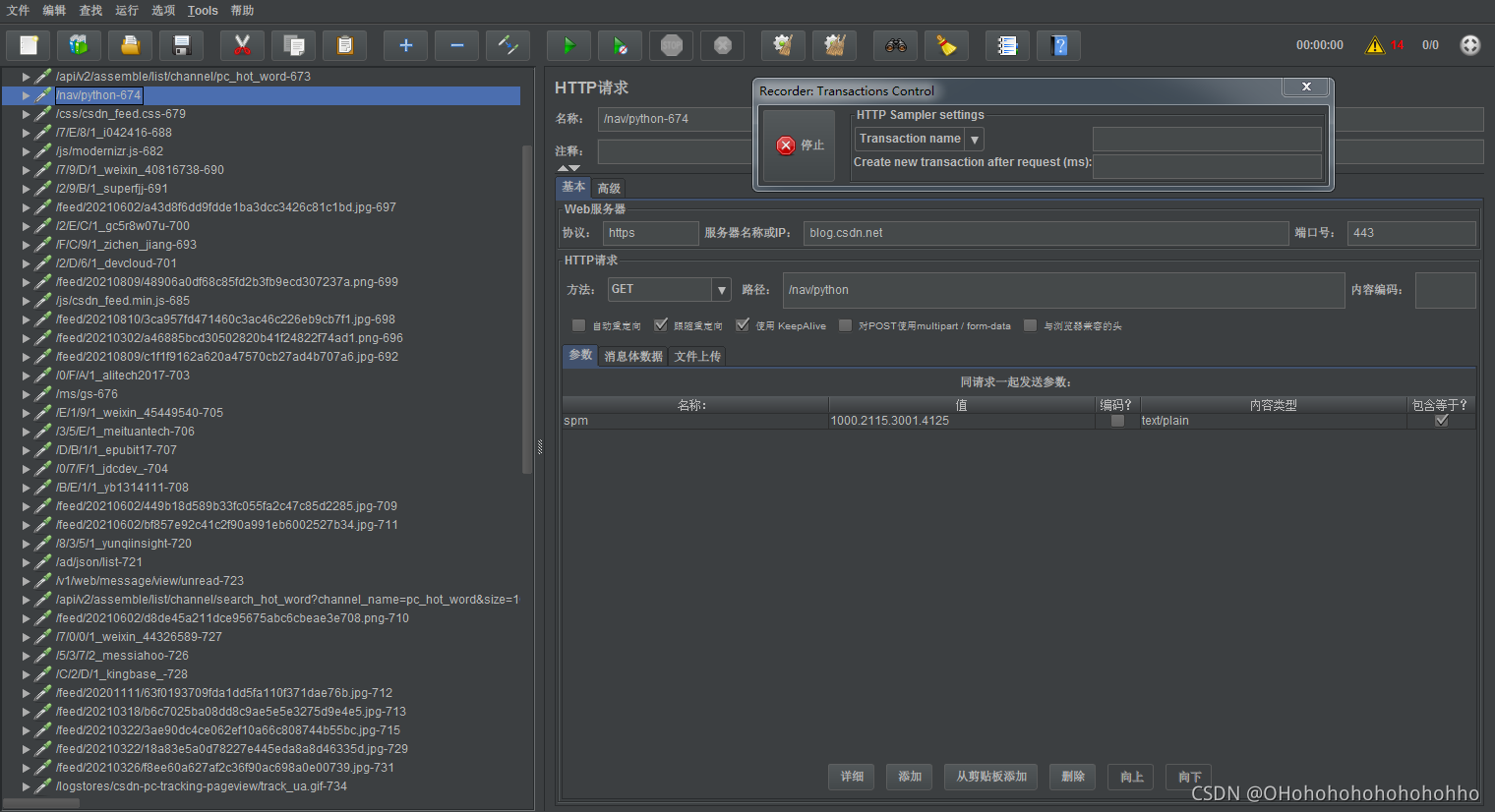
Task: Click pipette icon beside /ms/gs-676
Action: tap(43, 394)
